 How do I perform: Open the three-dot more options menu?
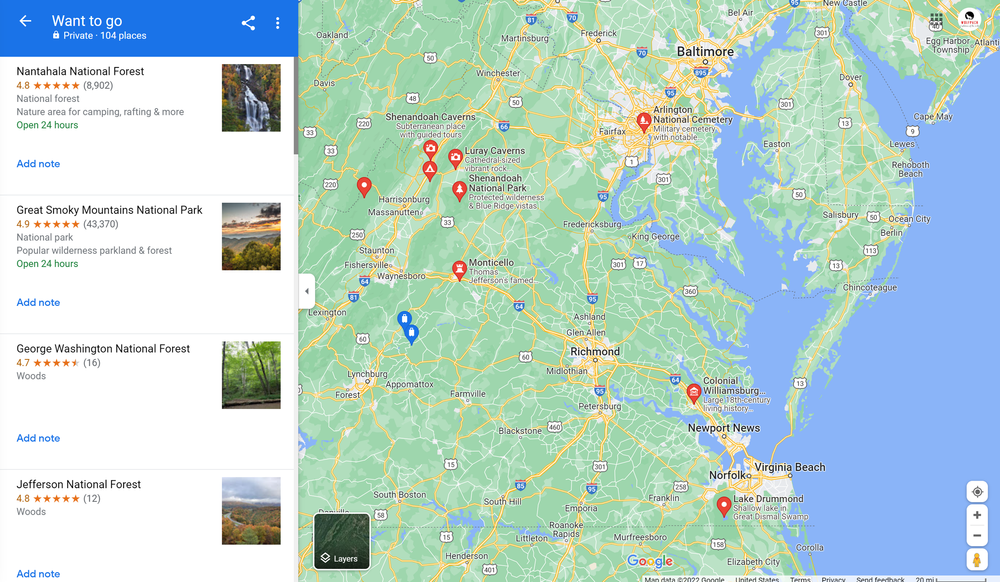click(277, 23)
